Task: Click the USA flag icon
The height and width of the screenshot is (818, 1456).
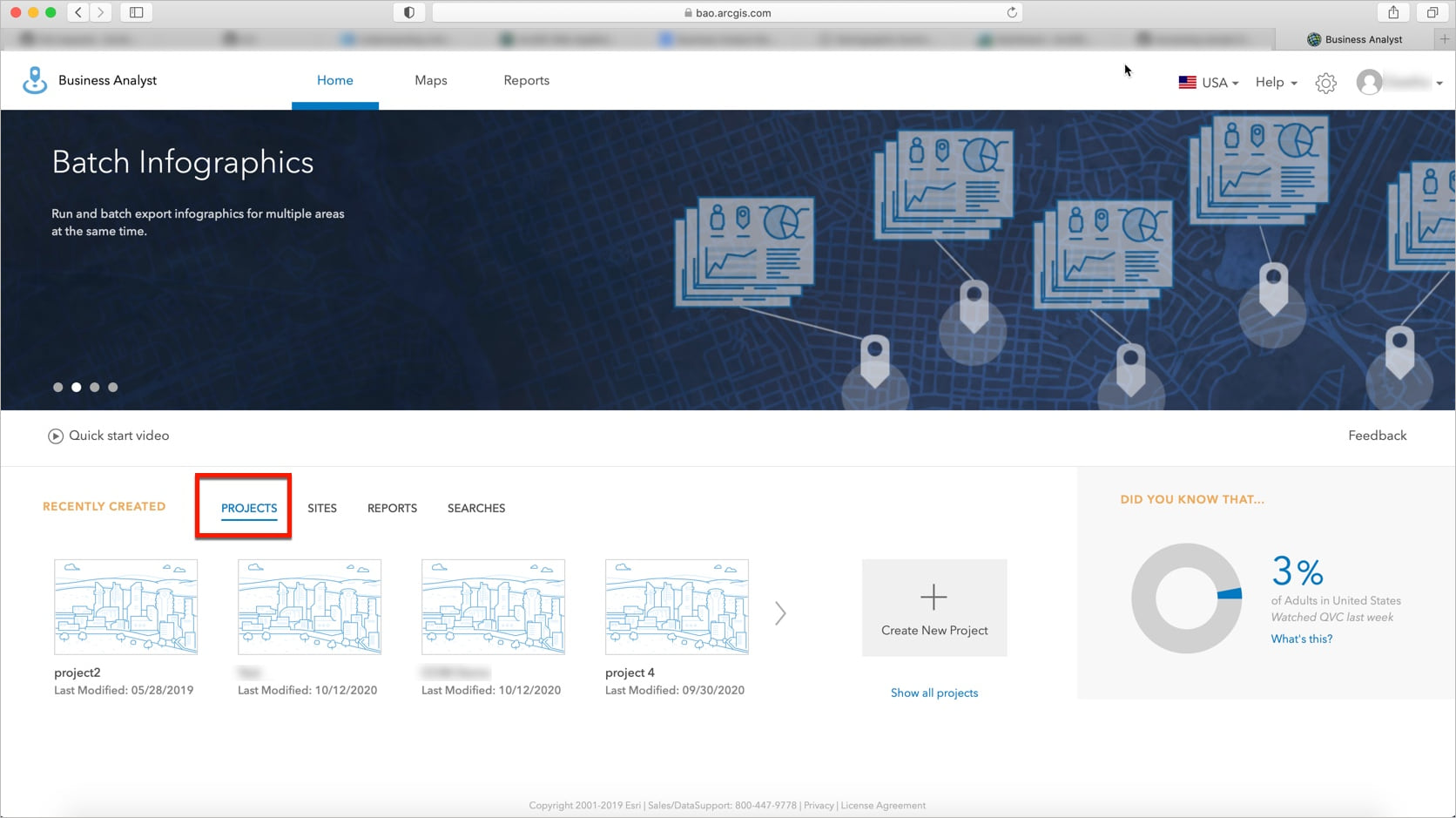Action: tap(1187, 82)
